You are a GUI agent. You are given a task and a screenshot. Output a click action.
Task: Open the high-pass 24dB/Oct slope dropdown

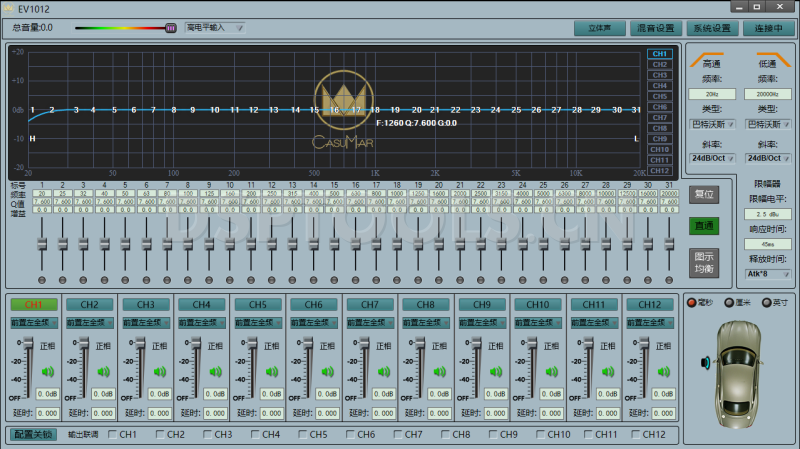pyautogui.click(x=711, y=157)
